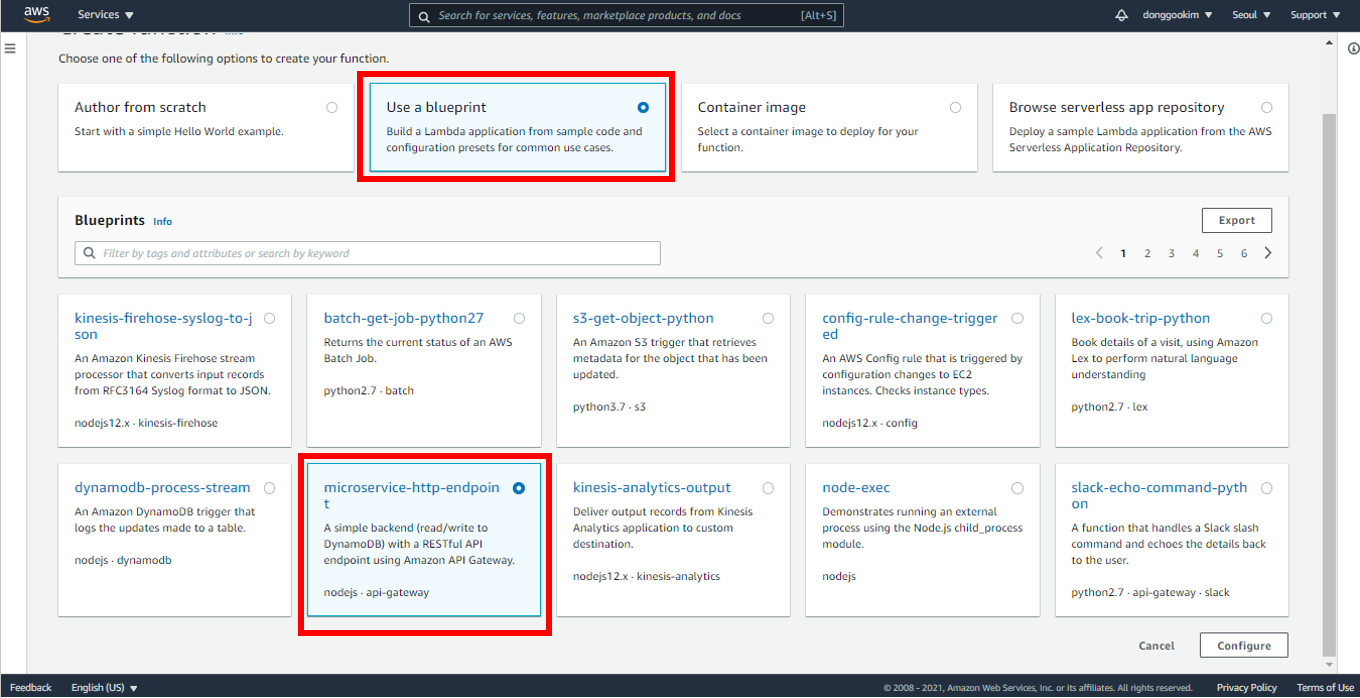The image size is (1360, 698).
Task: Open the Privacy Policy link
Action: 1247,688
